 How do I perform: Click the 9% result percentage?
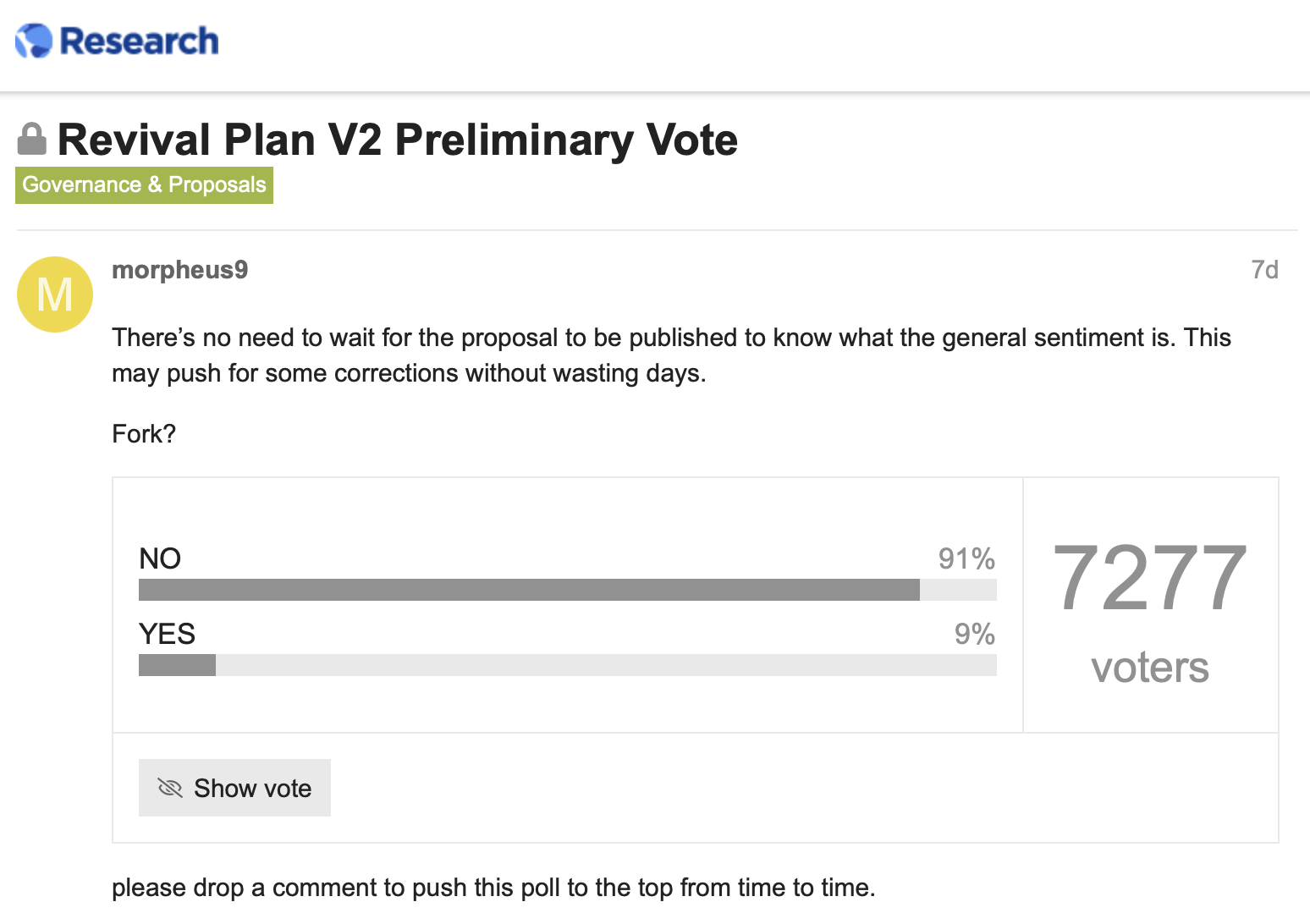[974, 634]
